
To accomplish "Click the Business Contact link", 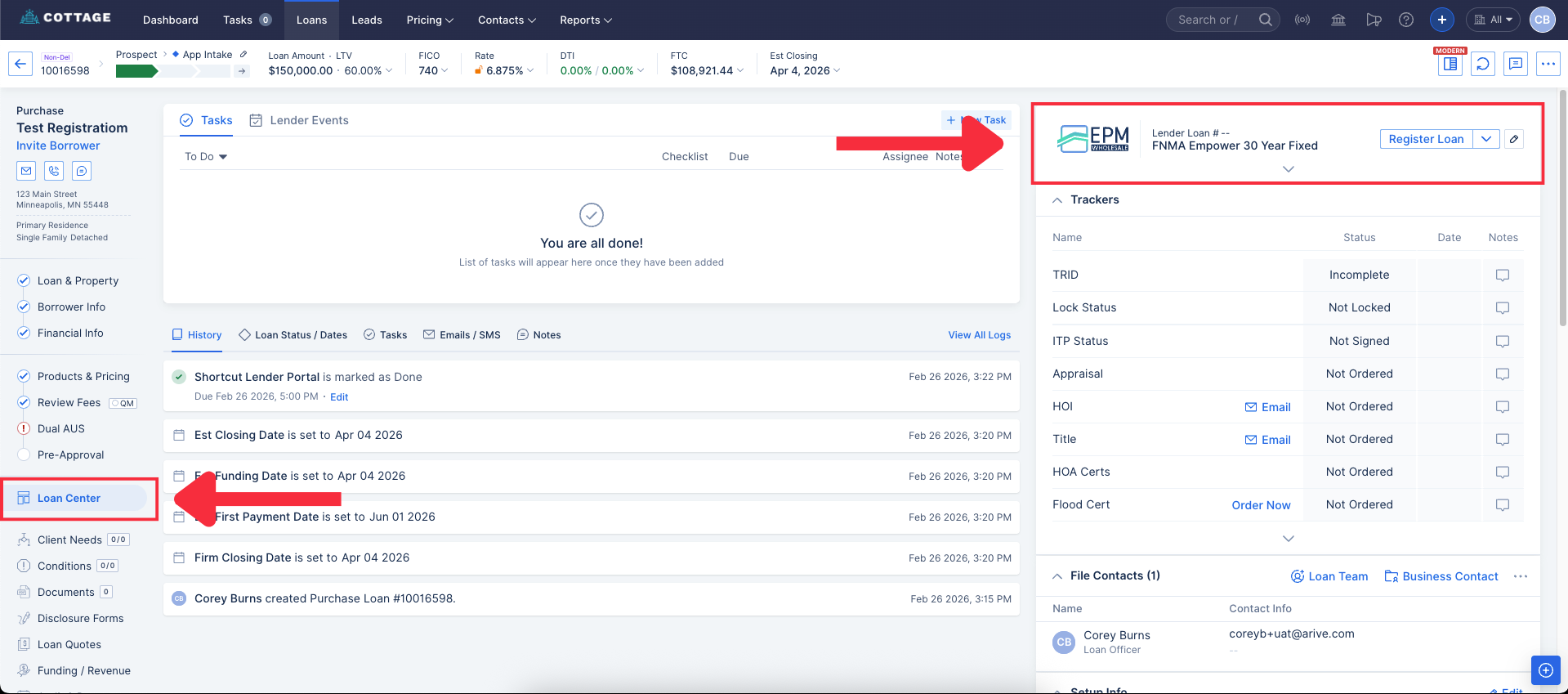I will (x=1441, y=576).
